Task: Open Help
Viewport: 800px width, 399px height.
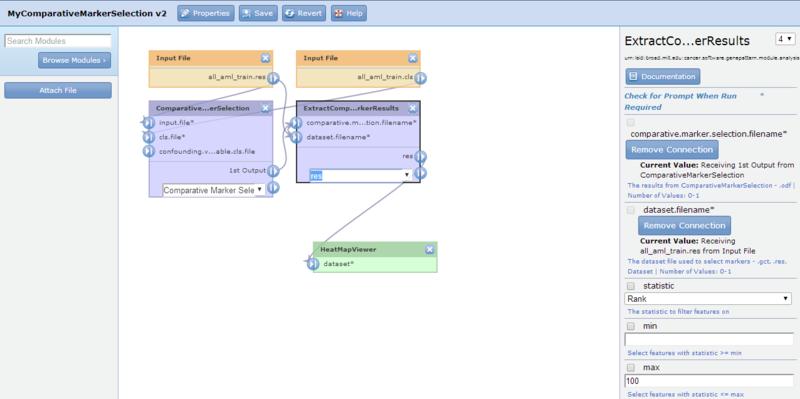Action: 348,13
